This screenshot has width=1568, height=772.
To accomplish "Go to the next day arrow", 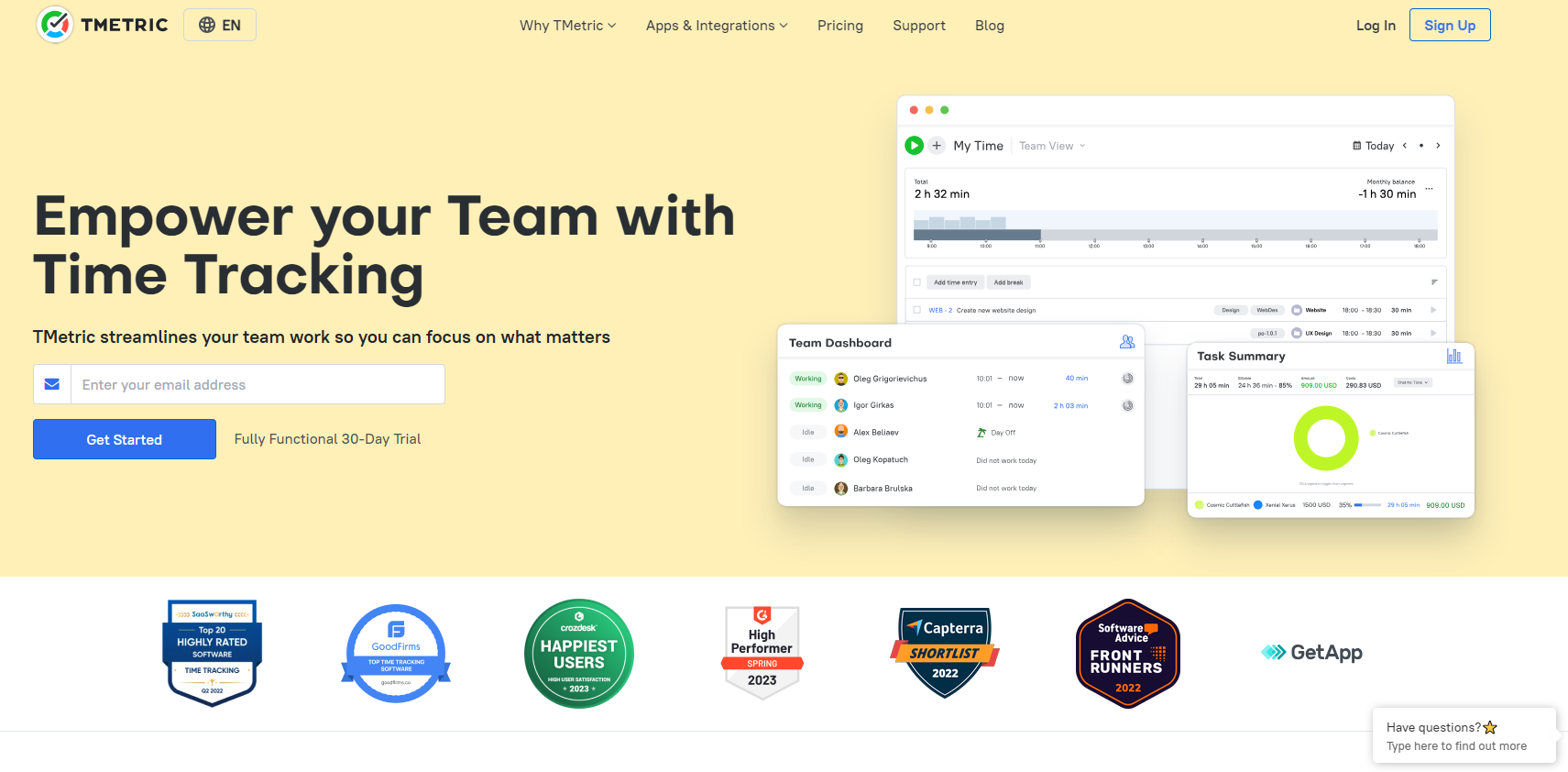I will click(1438, 145).
